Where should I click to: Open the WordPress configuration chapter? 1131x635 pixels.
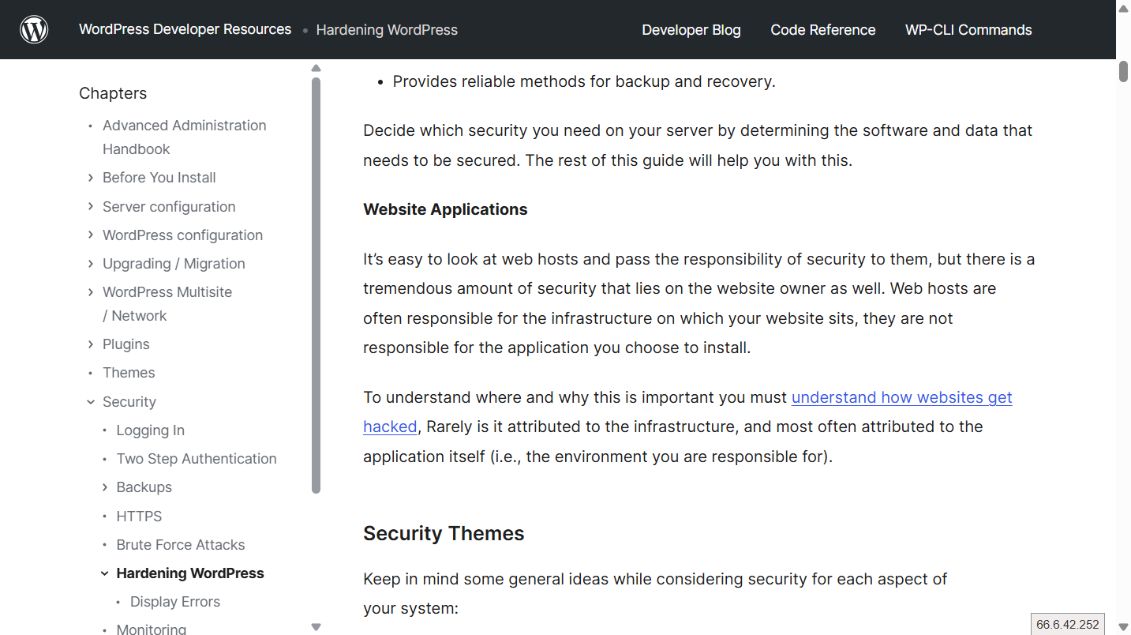(182, 235)
